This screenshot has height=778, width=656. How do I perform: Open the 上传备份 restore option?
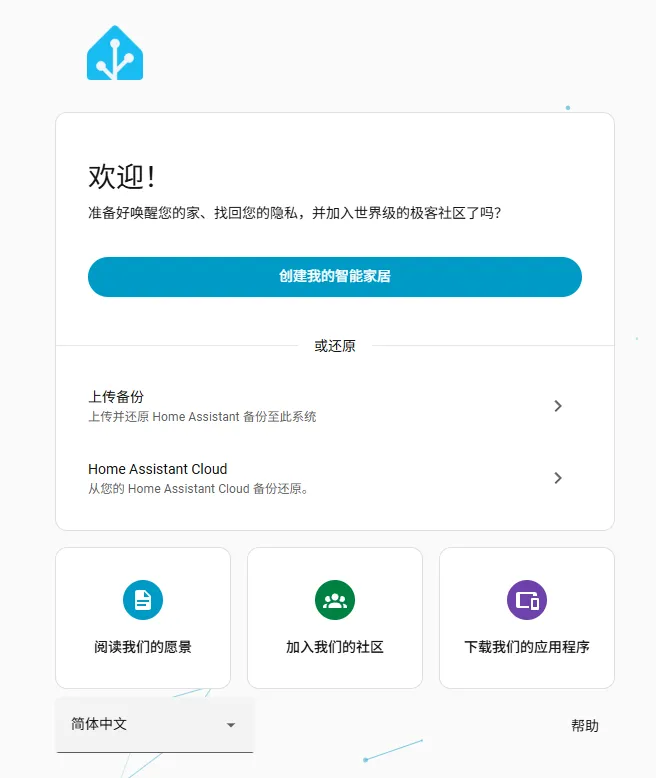(334, 406)
